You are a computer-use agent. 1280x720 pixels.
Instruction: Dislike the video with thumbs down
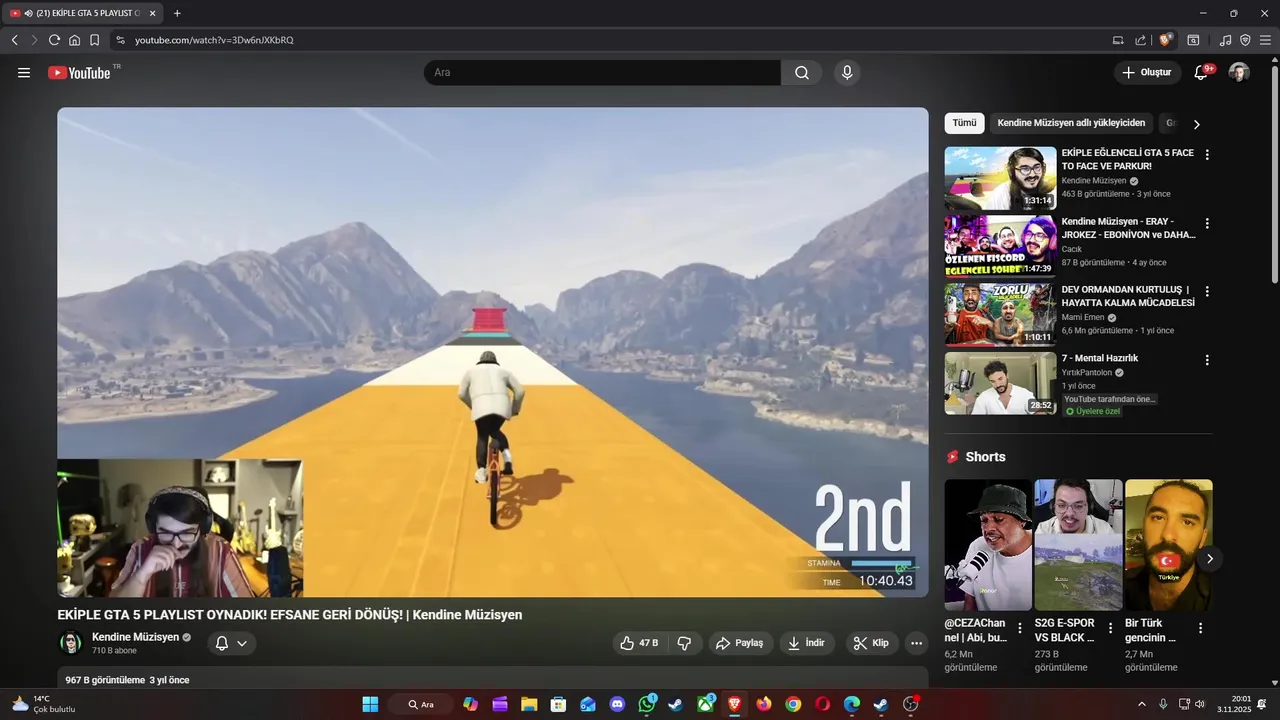[685, 643]
